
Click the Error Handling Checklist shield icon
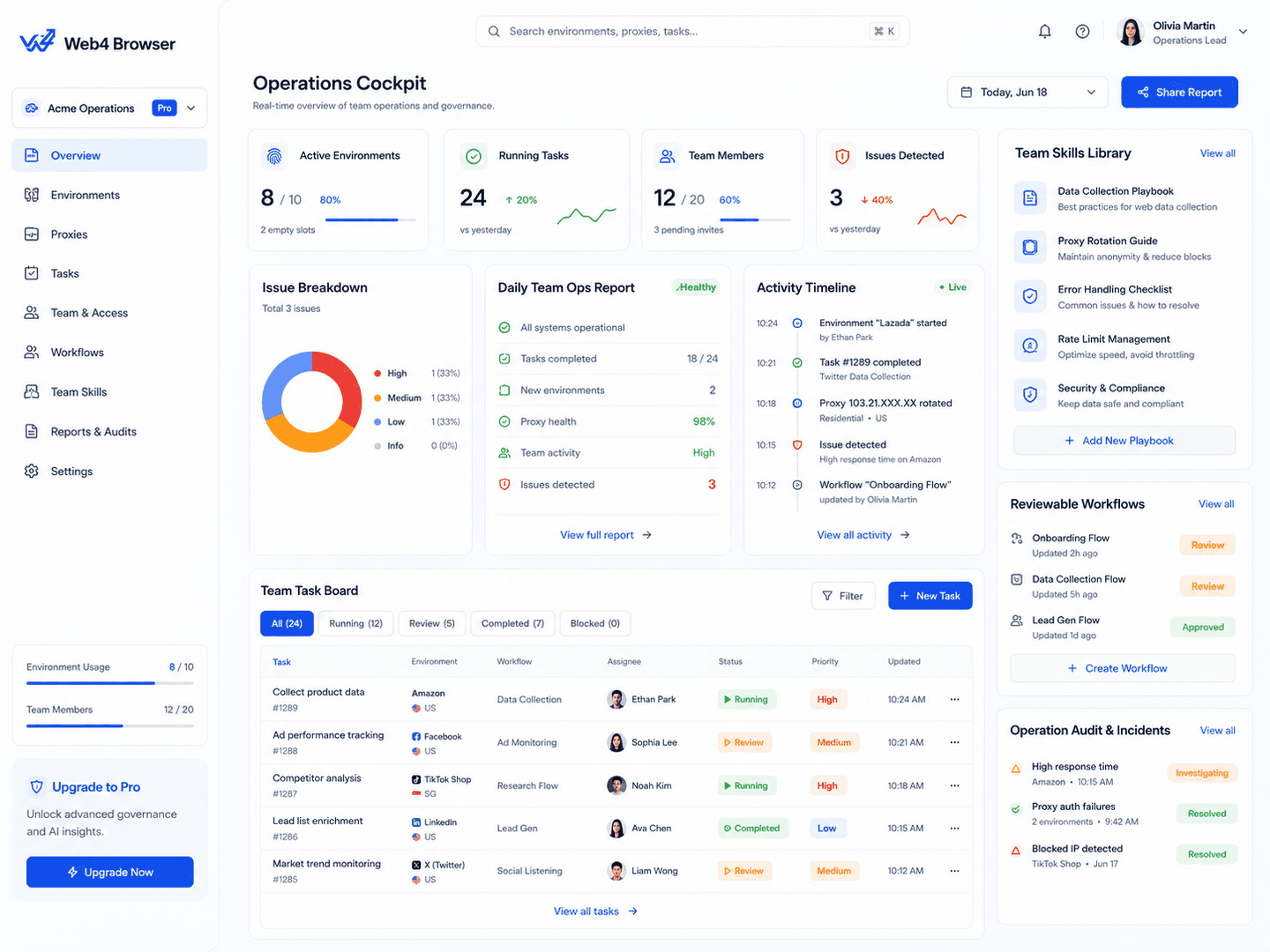click(1029, 296)
